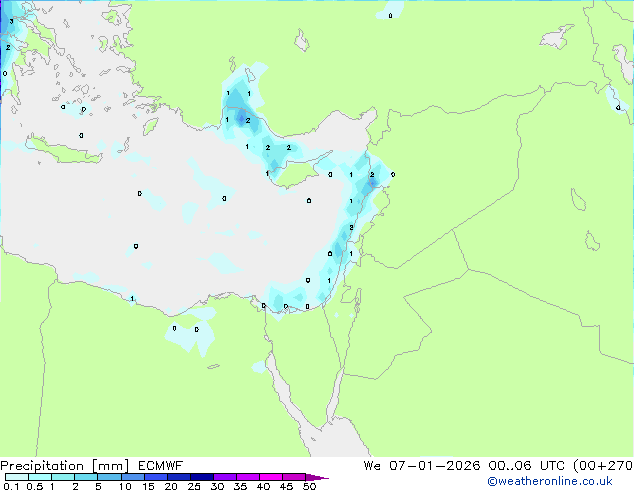Click the legend swatch between 20 and 25
The width and height of the screenshot is (634, 490).
coord(179,477)
